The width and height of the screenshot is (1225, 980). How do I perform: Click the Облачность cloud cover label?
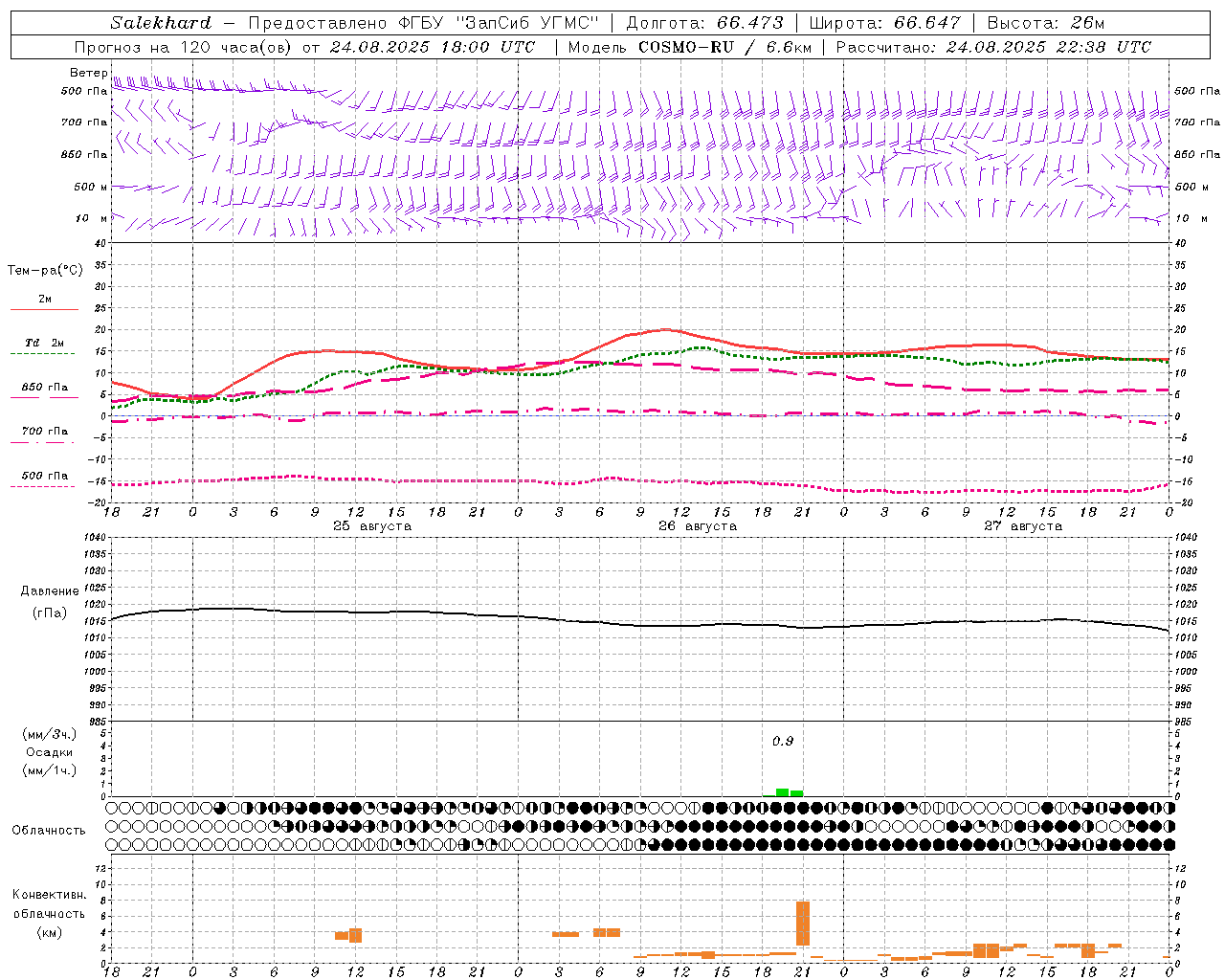49,831
